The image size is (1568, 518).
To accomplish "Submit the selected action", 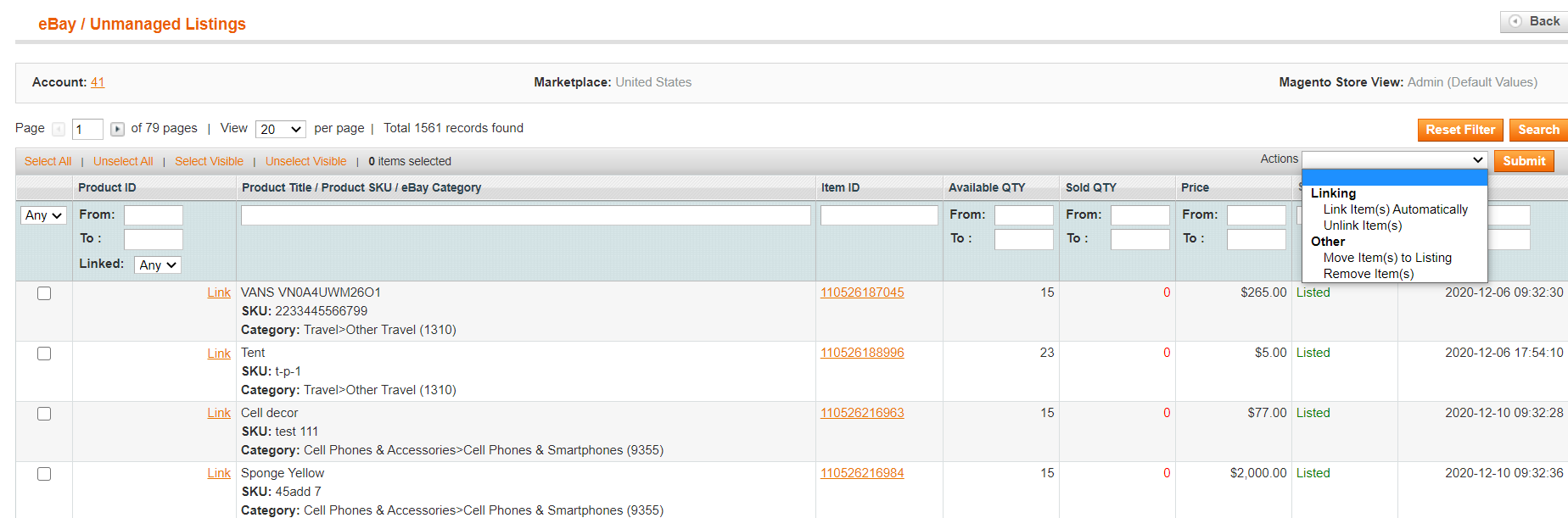I will [1524, 161].
